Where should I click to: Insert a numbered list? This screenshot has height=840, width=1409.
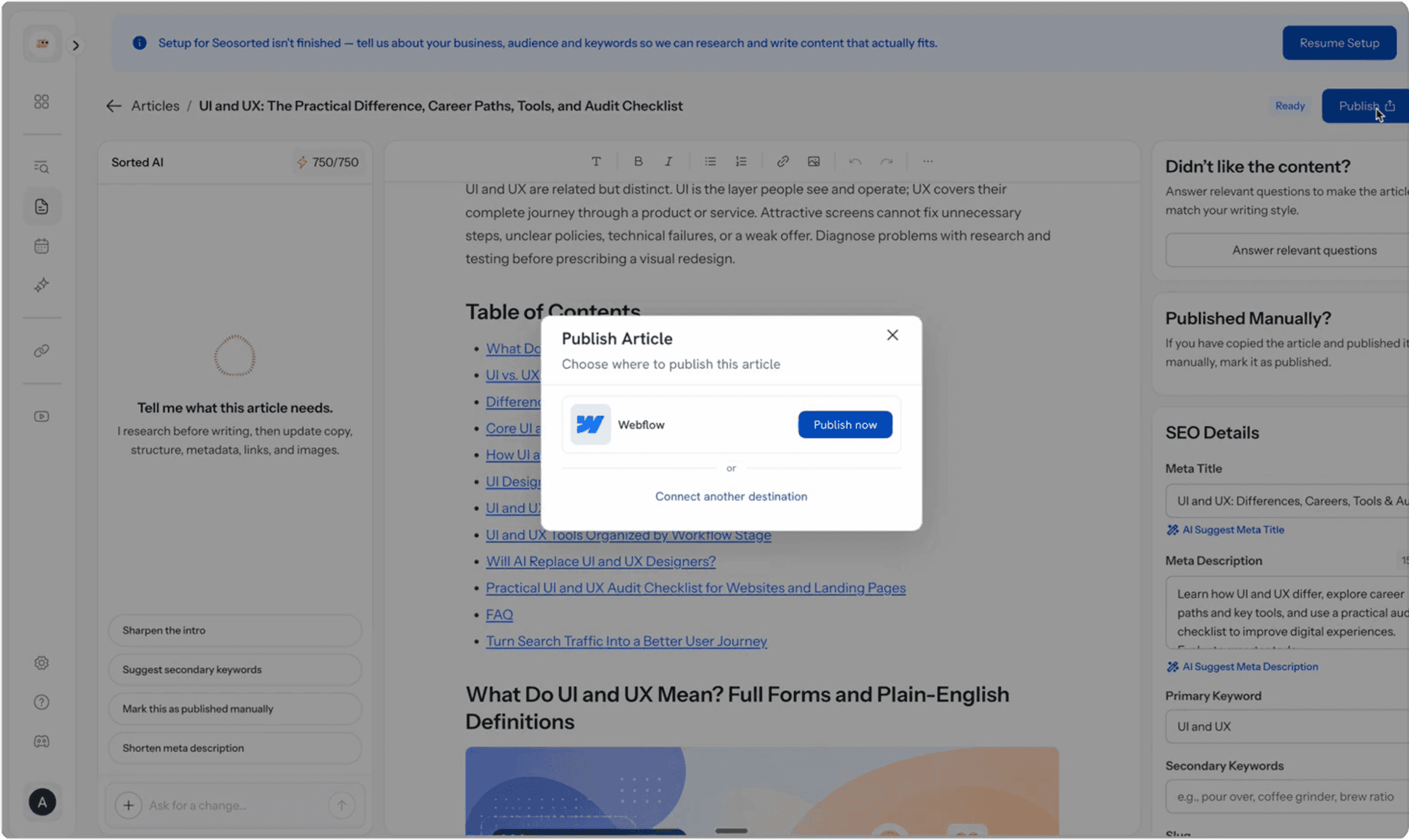point(741,161)
